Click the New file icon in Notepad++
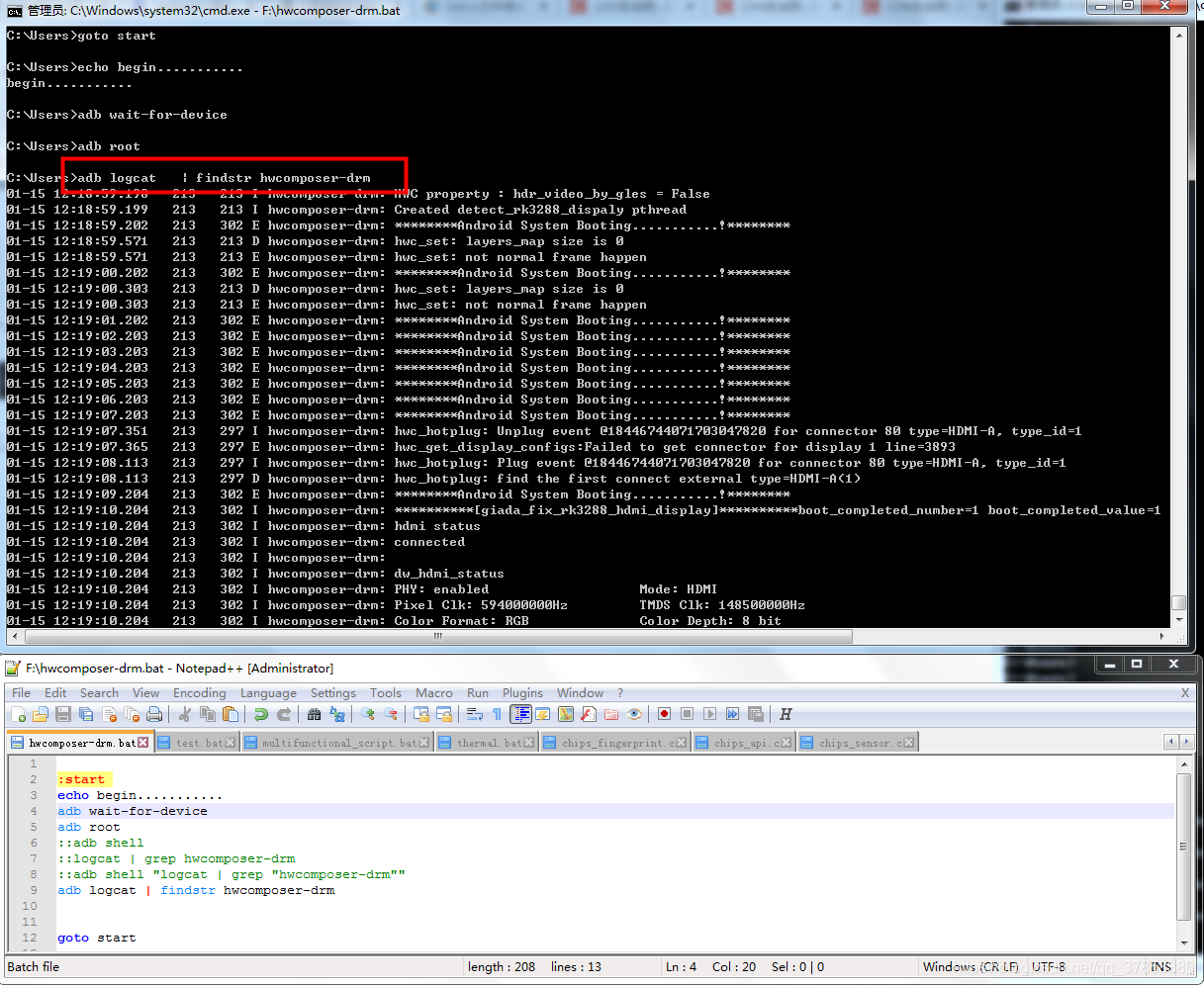 (x=19, y=714)
